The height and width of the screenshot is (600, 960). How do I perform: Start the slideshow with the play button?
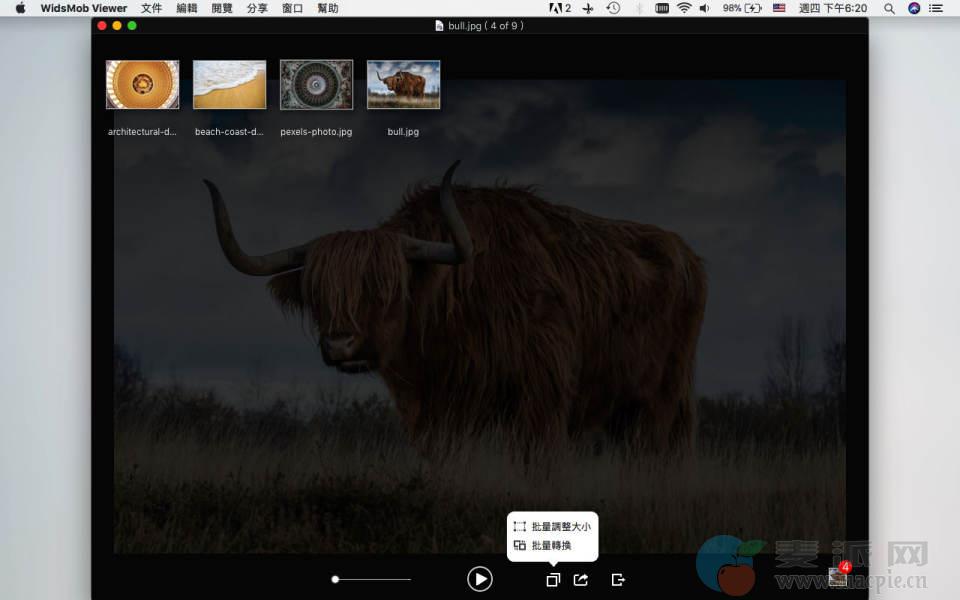[480, 579]
